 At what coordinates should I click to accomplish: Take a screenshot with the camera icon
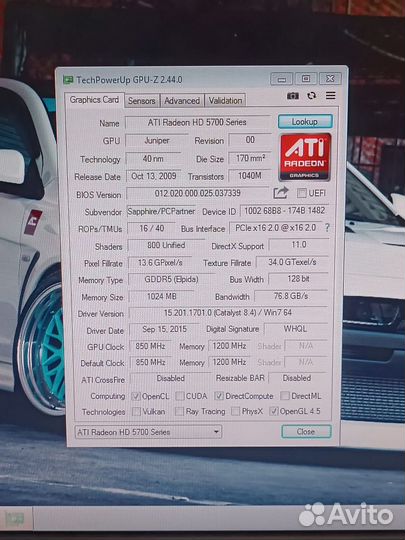pos(293,96)
